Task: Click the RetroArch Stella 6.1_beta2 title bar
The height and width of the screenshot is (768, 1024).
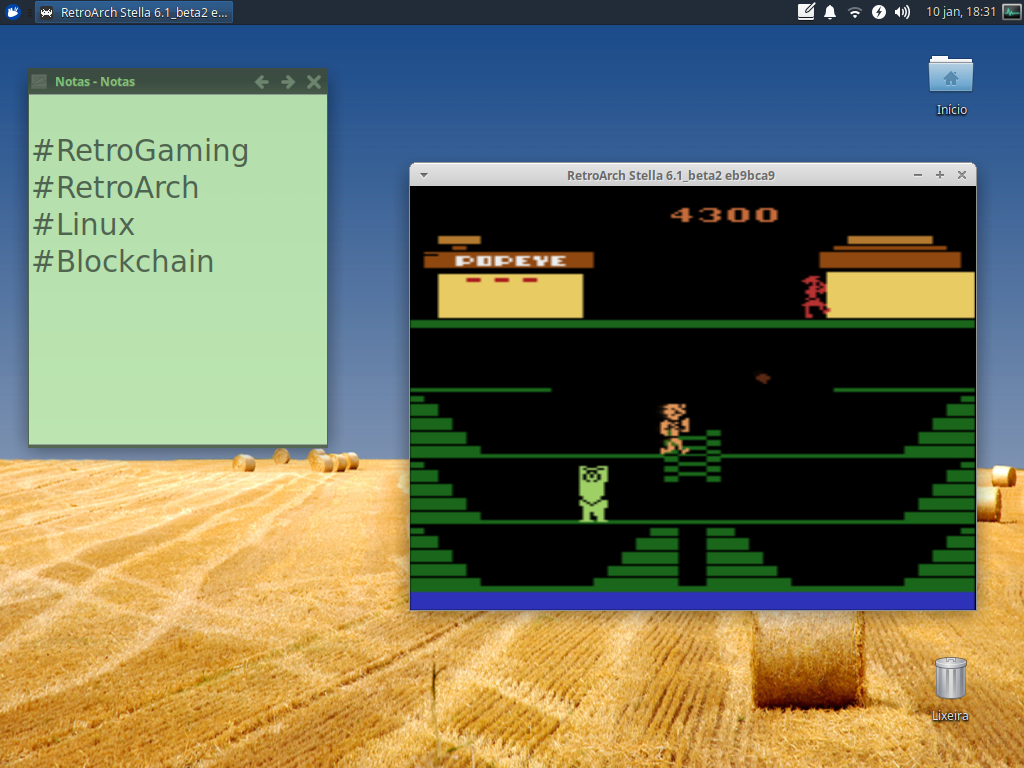Action: click(x=671, y=175)
